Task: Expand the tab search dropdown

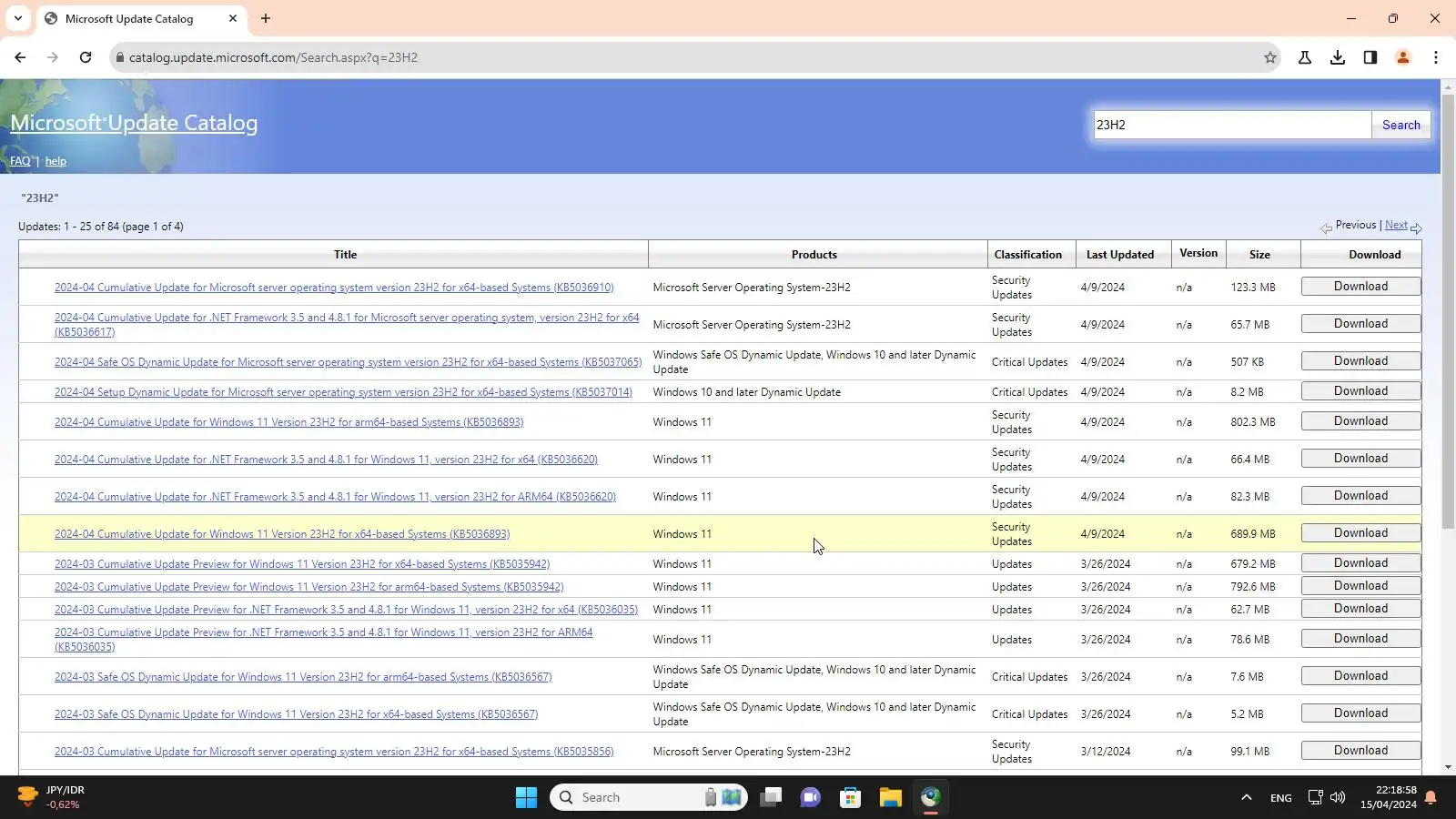Action: tap(18, 18)
